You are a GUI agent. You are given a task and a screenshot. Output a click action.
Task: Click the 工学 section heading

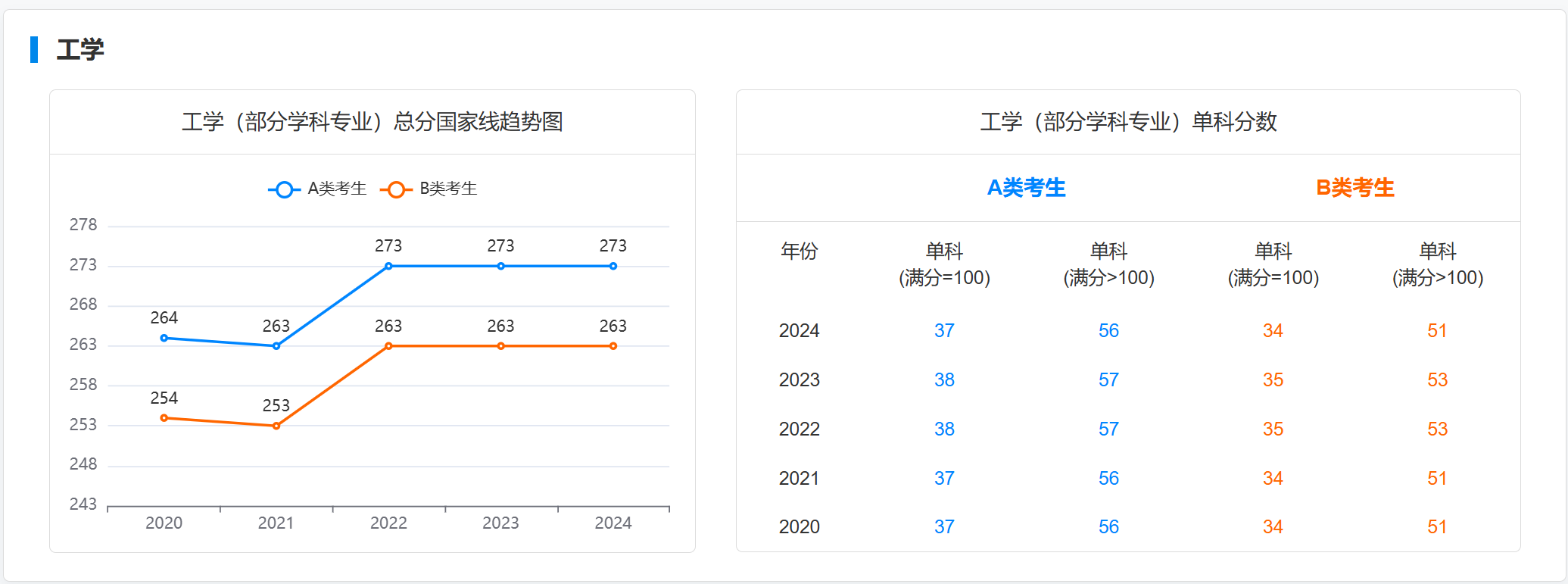(80, 50)
